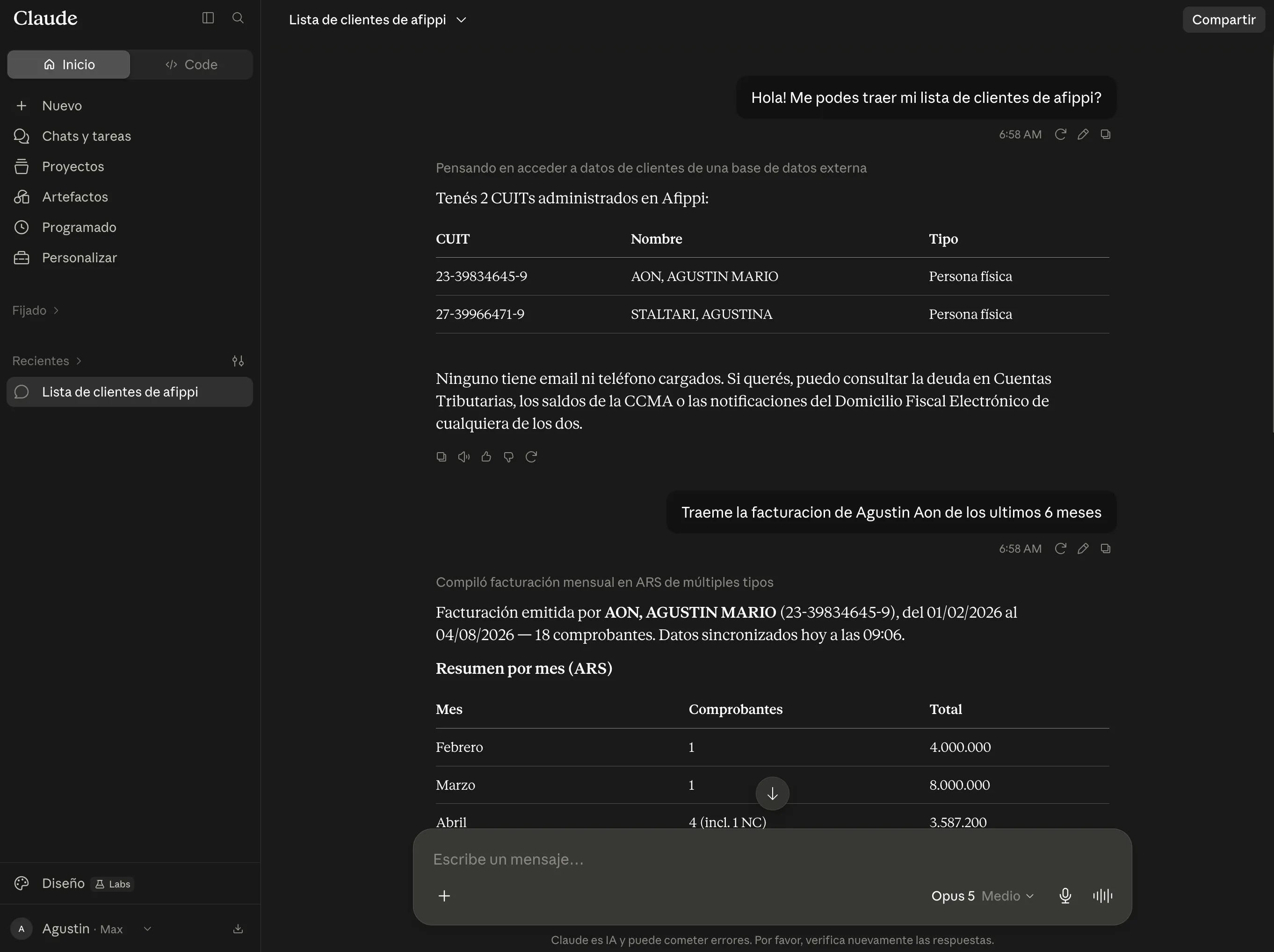Click the Resumen por mes (ARS) heading
The width and height of the screenshot is (1274, 952).
pos(523,669)
